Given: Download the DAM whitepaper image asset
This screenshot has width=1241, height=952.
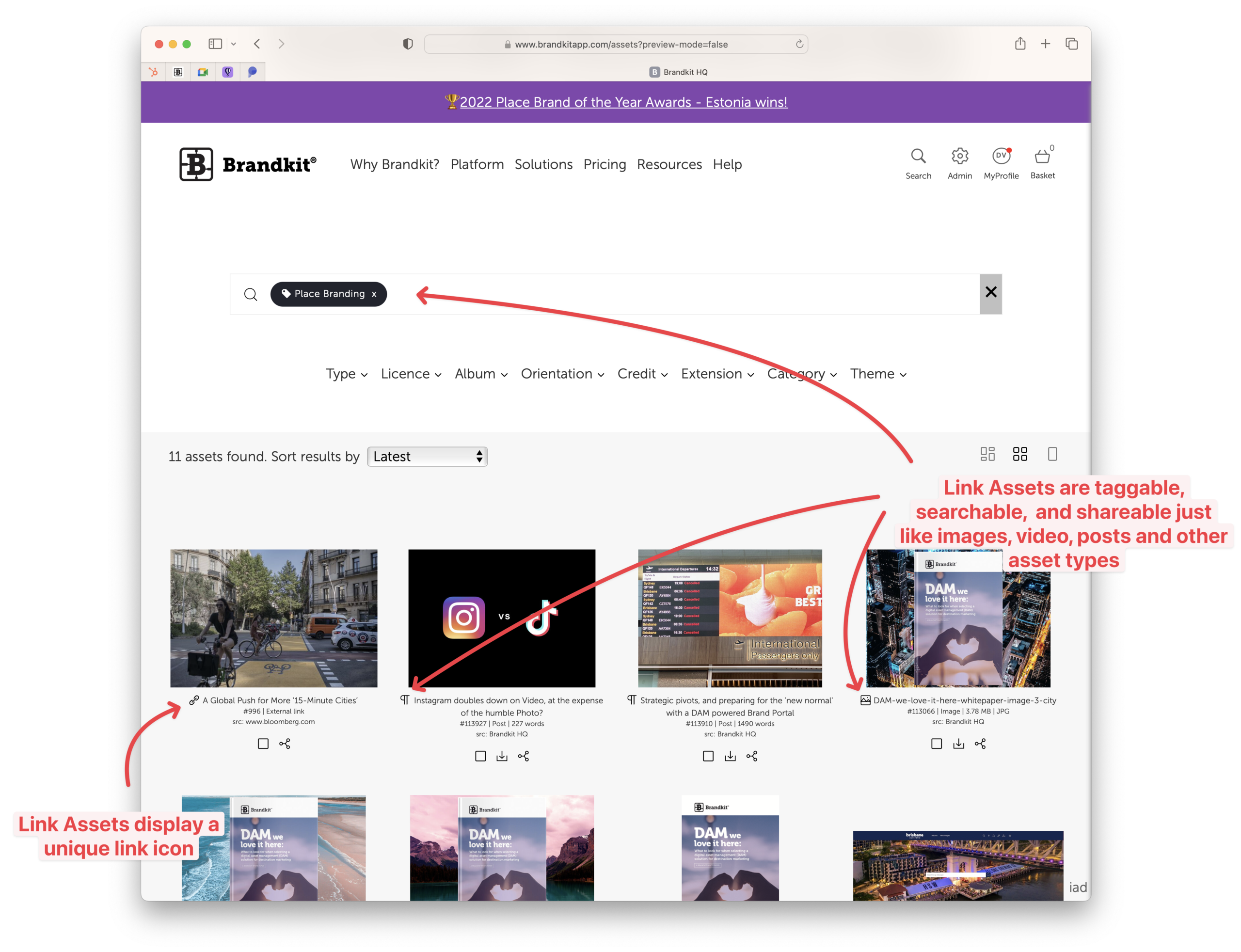Looking at the screenshot, I should (958, 744).
